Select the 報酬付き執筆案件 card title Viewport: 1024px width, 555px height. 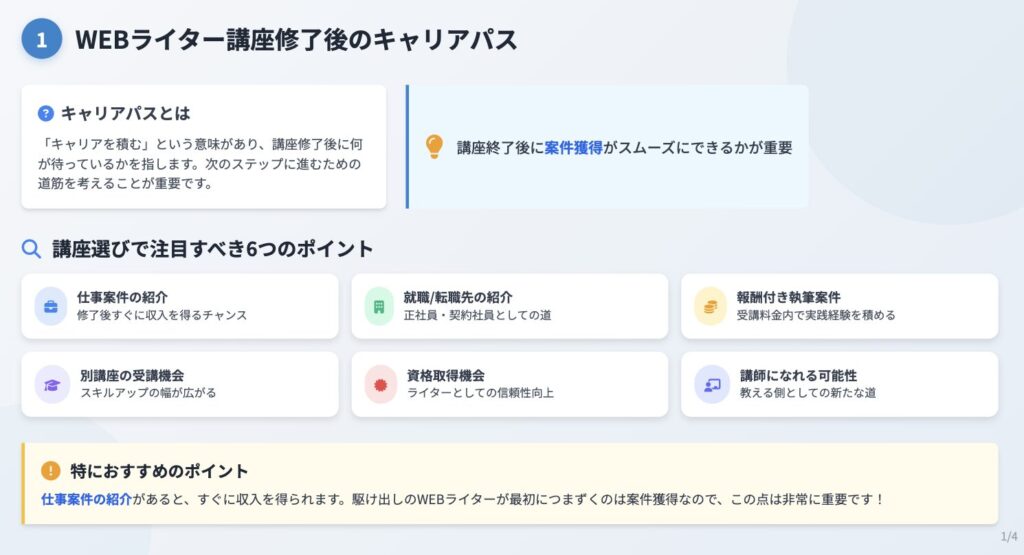[788, 297]
